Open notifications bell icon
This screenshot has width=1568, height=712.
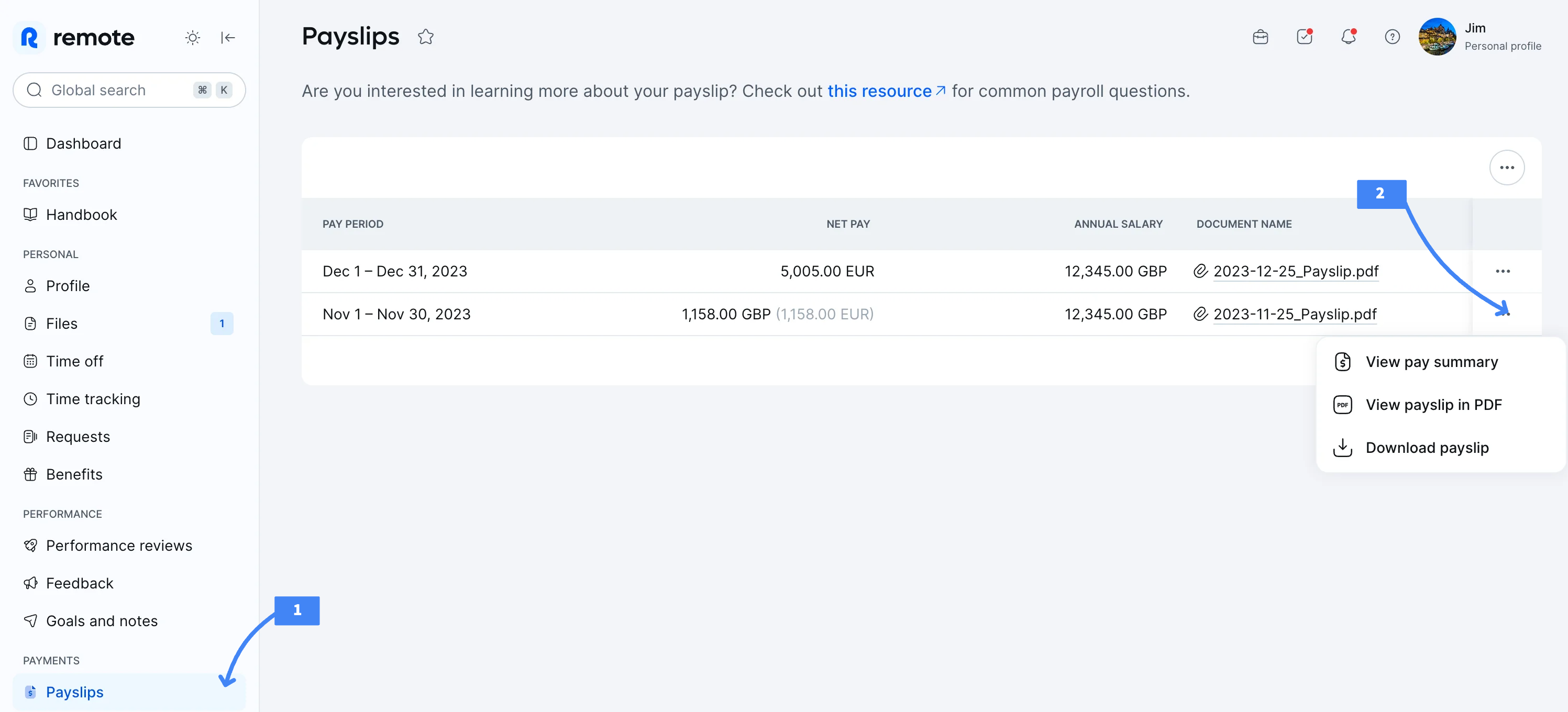coord(1348,37)
